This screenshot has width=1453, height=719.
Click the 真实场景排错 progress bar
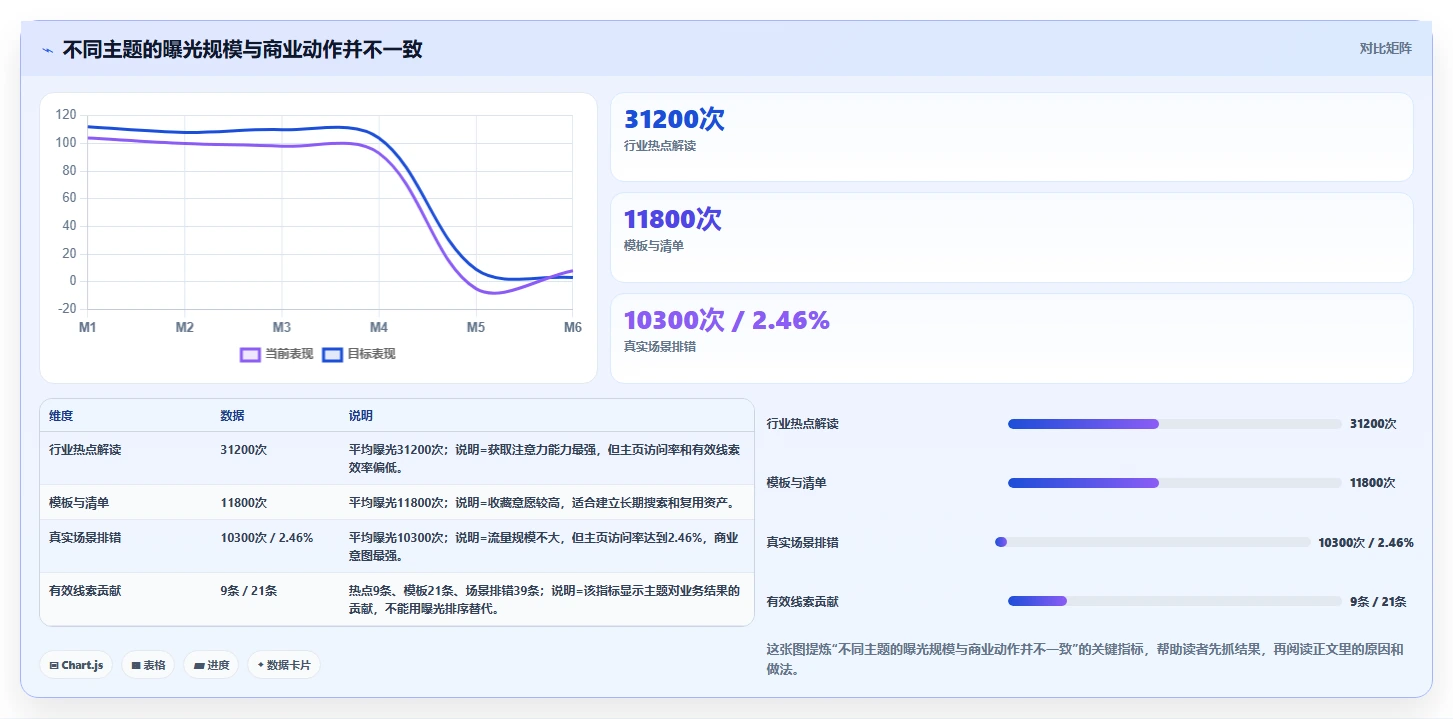[1152, 542]
